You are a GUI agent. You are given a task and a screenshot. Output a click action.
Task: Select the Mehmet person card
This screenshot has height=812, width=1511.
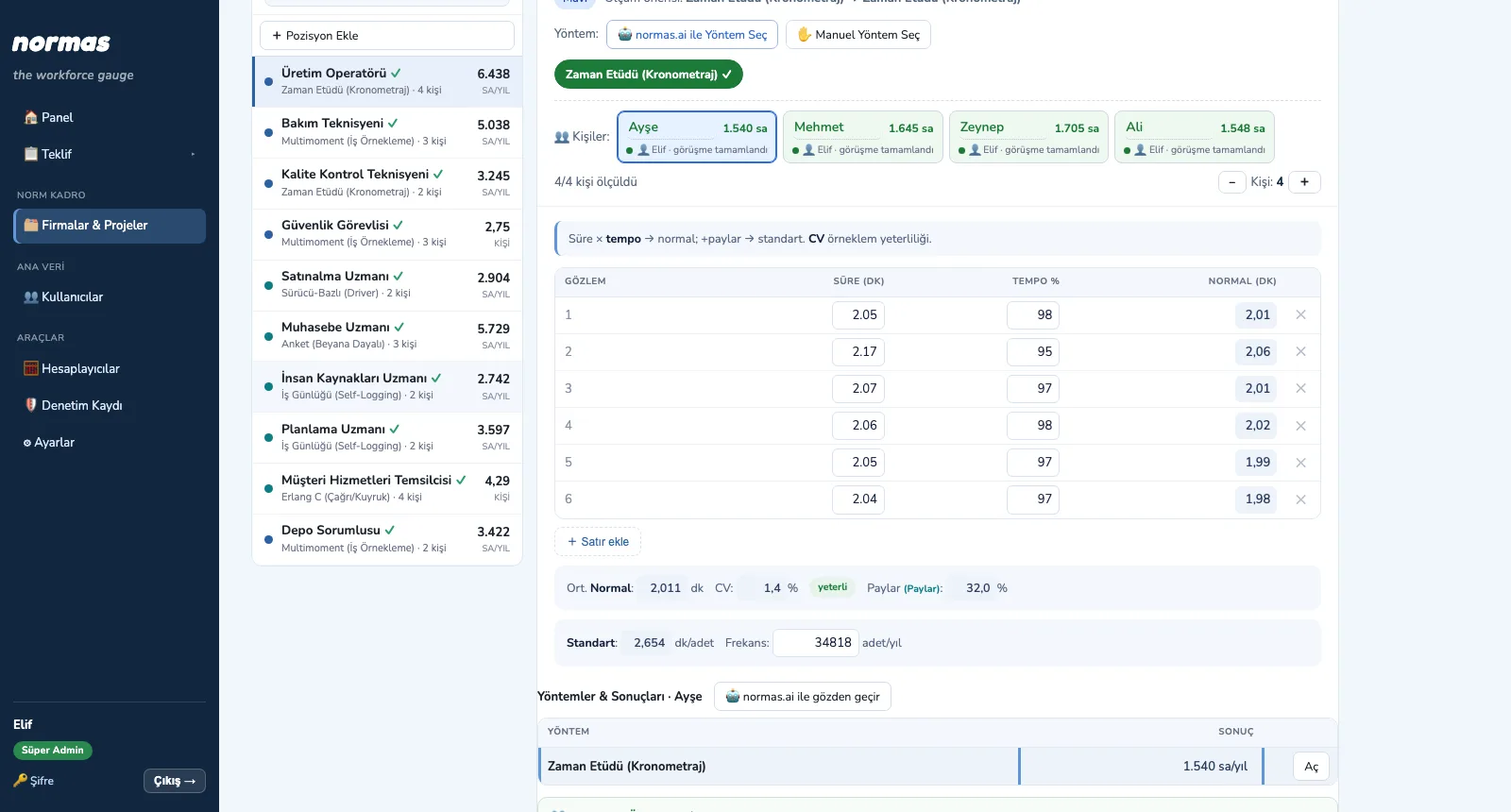(863, 137)
